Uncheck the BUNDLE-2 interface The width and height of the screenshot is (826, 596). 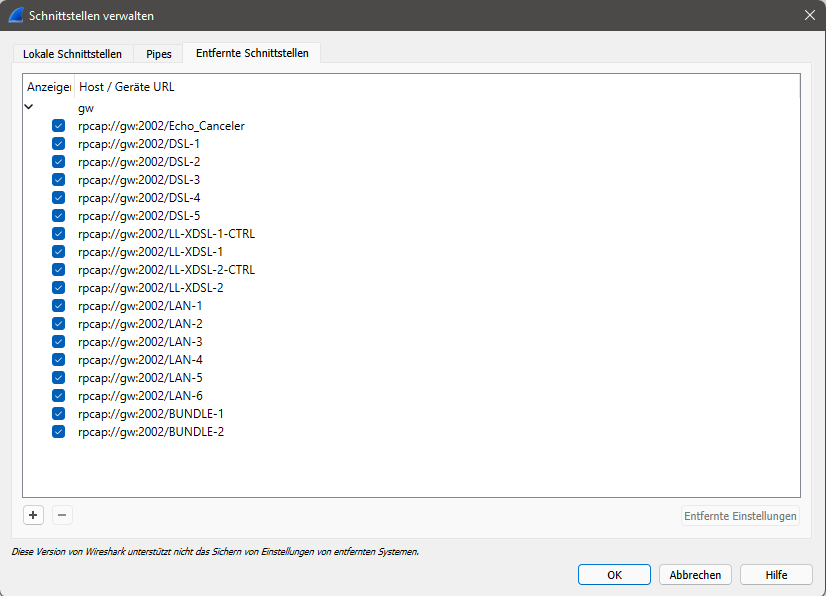pyautogui.click(x=58, y=432)
